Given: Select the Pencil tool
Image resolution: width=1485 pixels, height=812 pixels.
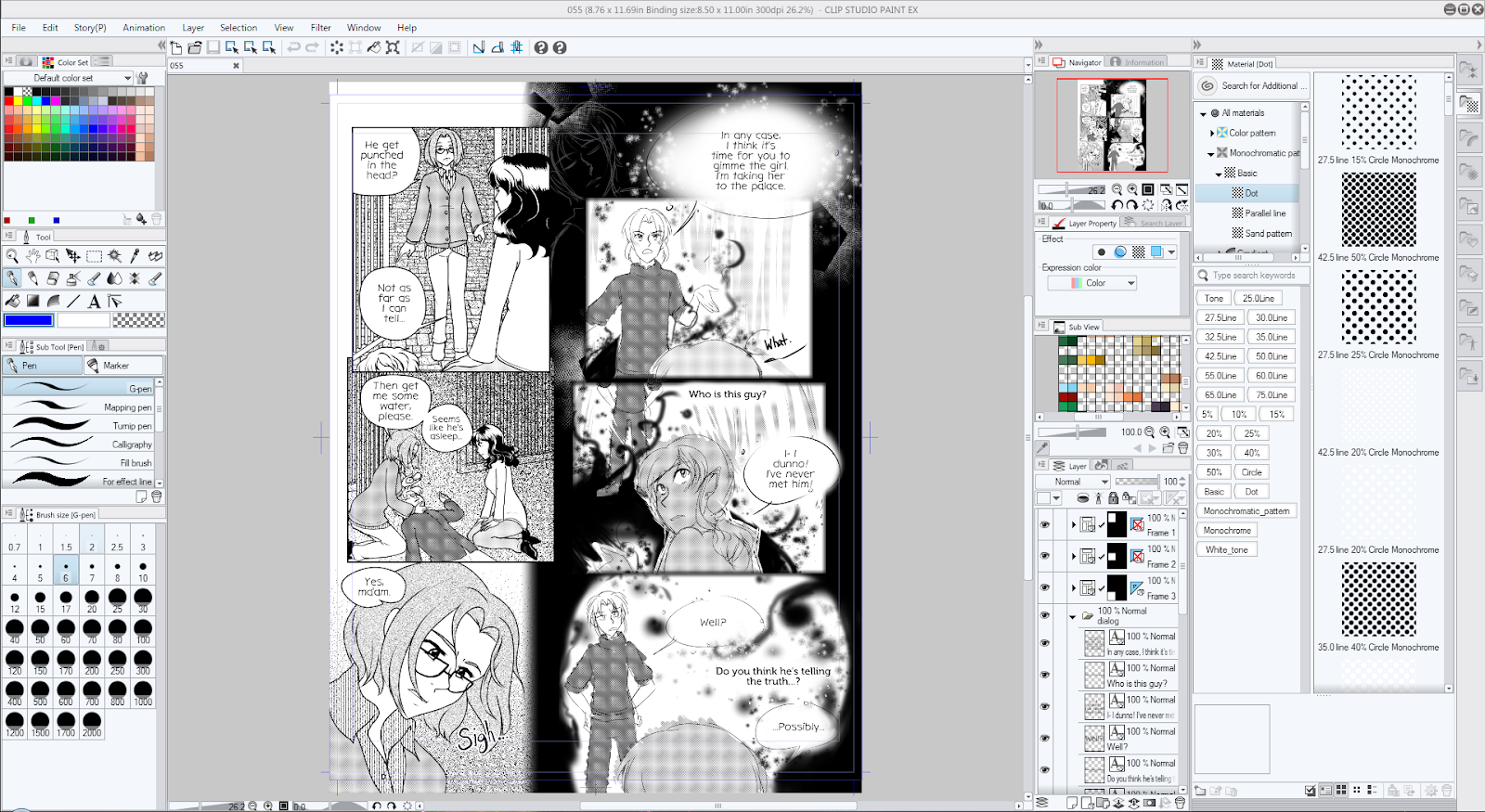Looking at the screenshot, I should point(32,277).
